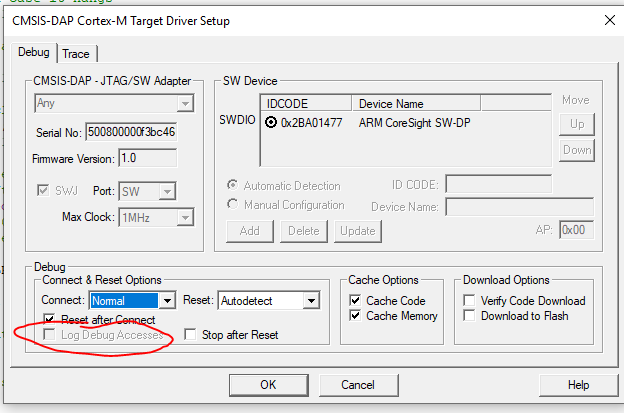This screenshot has height=413, width=624.
Task: Click the Serial No field
Action: (131, 132)
